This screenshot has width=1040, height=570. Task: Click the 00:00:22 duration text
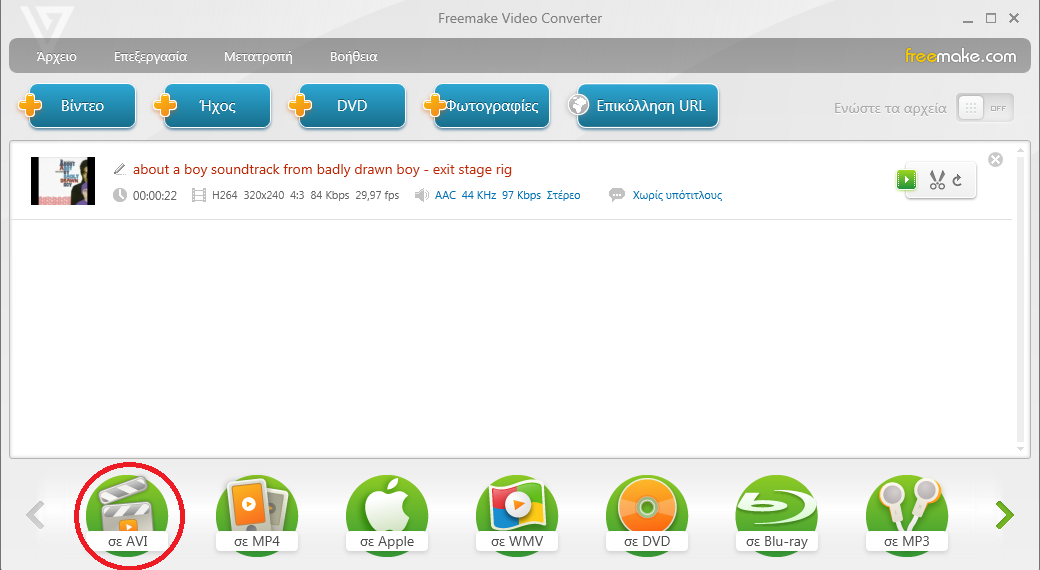[x=155, y=195]
